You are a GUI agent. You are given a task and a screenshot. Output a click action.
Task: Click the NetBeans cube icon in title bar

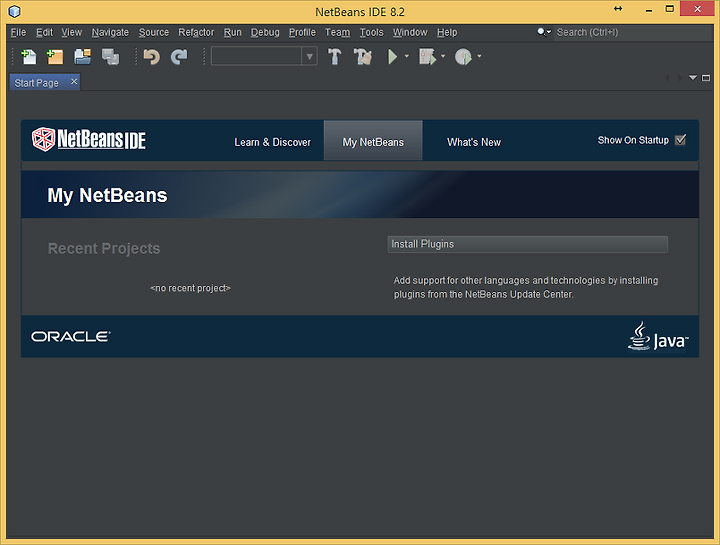(x=15, y=11)
